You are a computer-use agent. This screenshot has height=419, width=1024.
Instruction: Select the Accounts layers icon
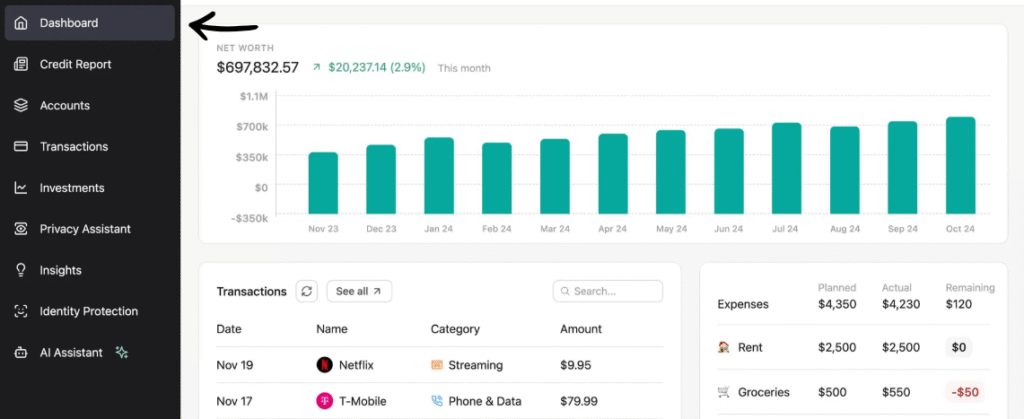[21, 105]
